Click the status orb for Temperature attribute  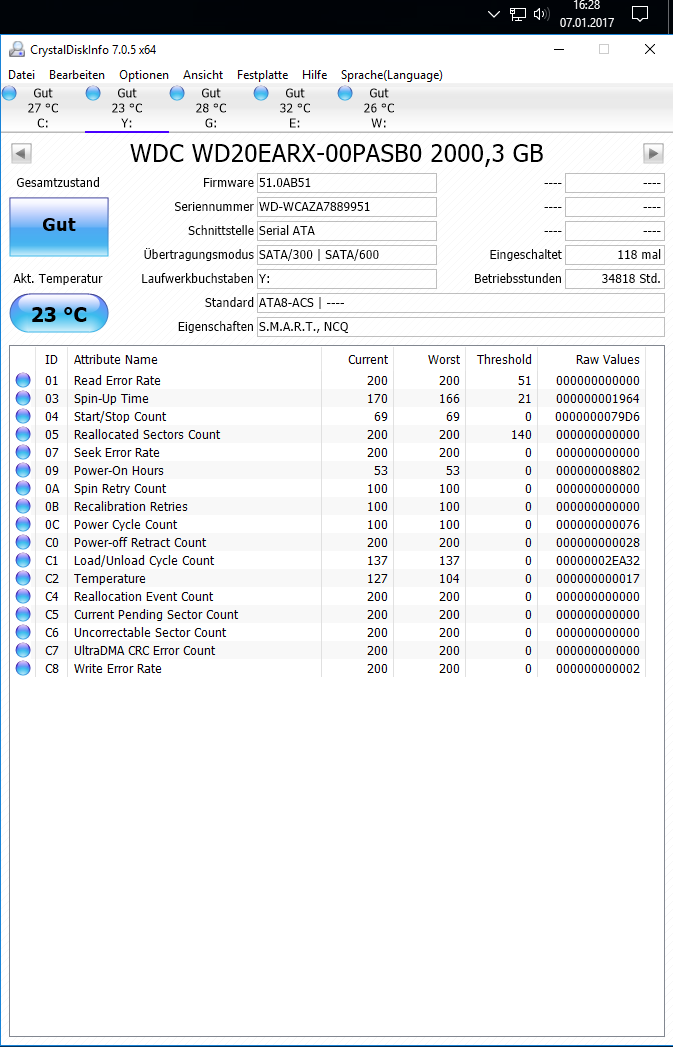pyautogui.click(x=23, y=579)
